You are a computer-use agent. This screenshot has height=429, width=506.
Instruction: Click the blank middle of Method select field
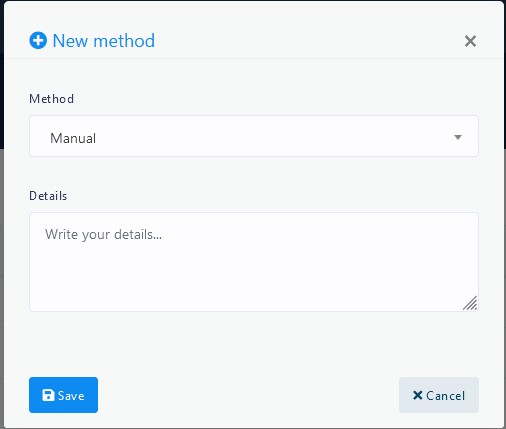(267, 137)
